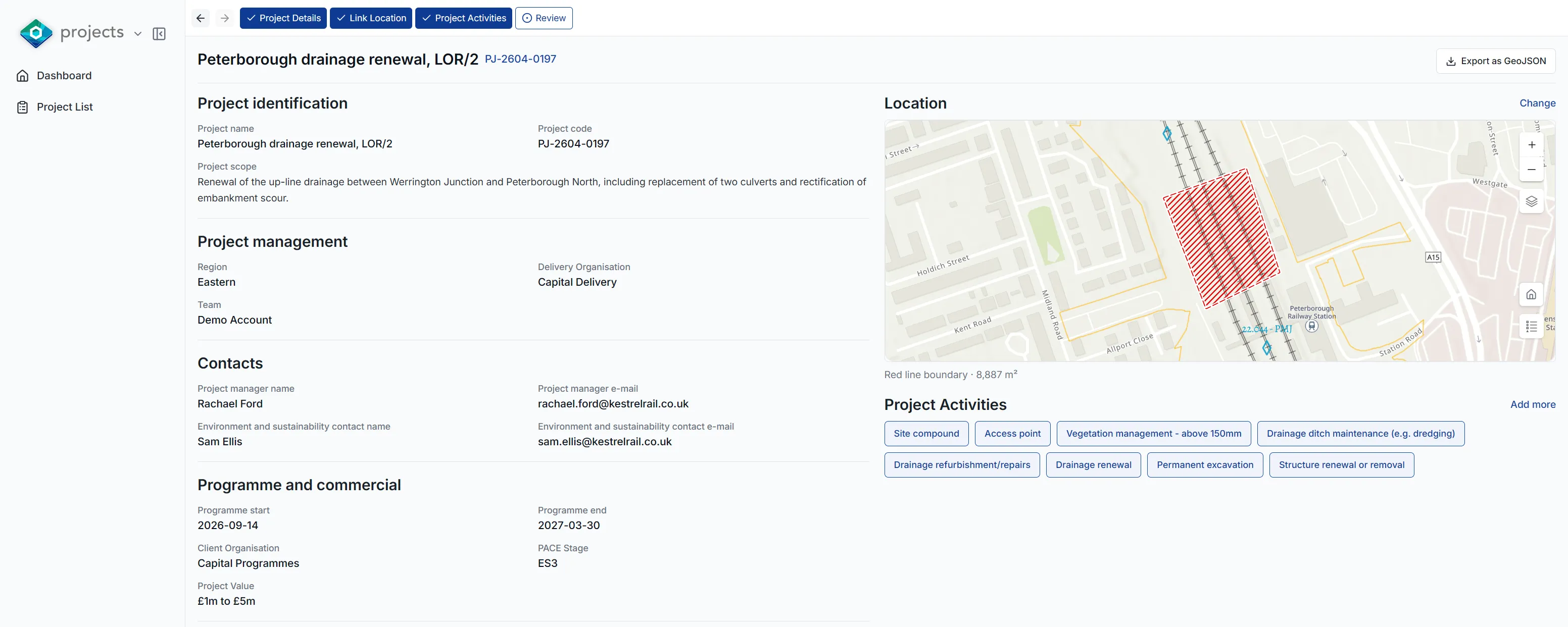Select the Permanent excavation tag

click(1205, 465)
